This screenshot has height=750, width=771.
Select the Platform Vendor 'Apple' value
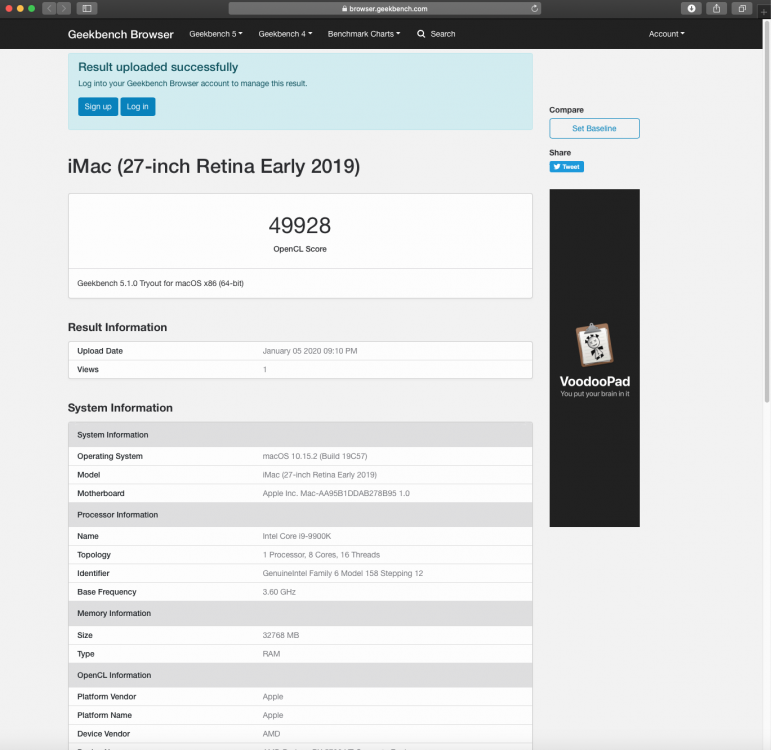(272, 697)
